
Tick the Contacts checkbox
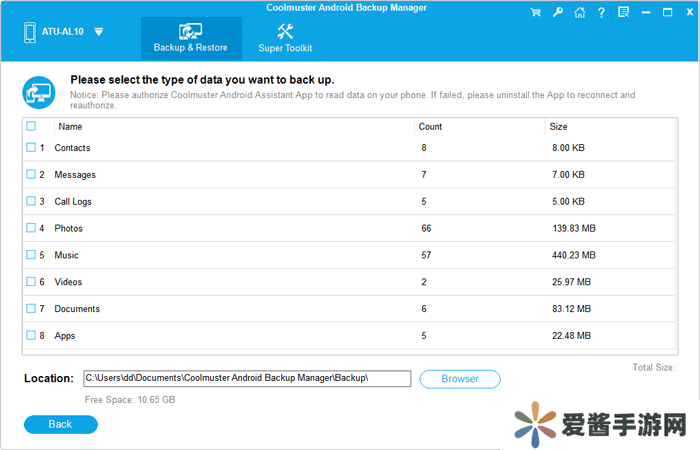click(x=31, y=148)
